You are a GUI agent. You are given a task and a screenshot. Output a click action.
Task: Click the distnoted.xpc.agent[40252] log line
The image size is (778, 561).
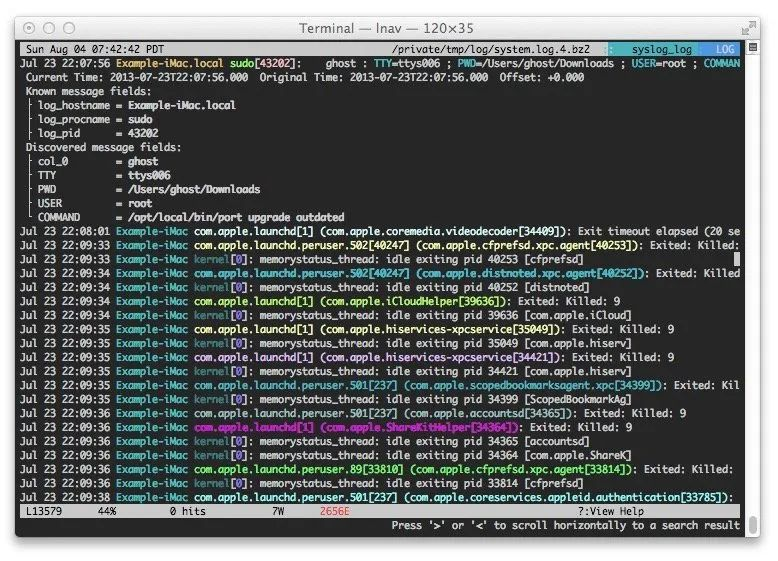380,273
